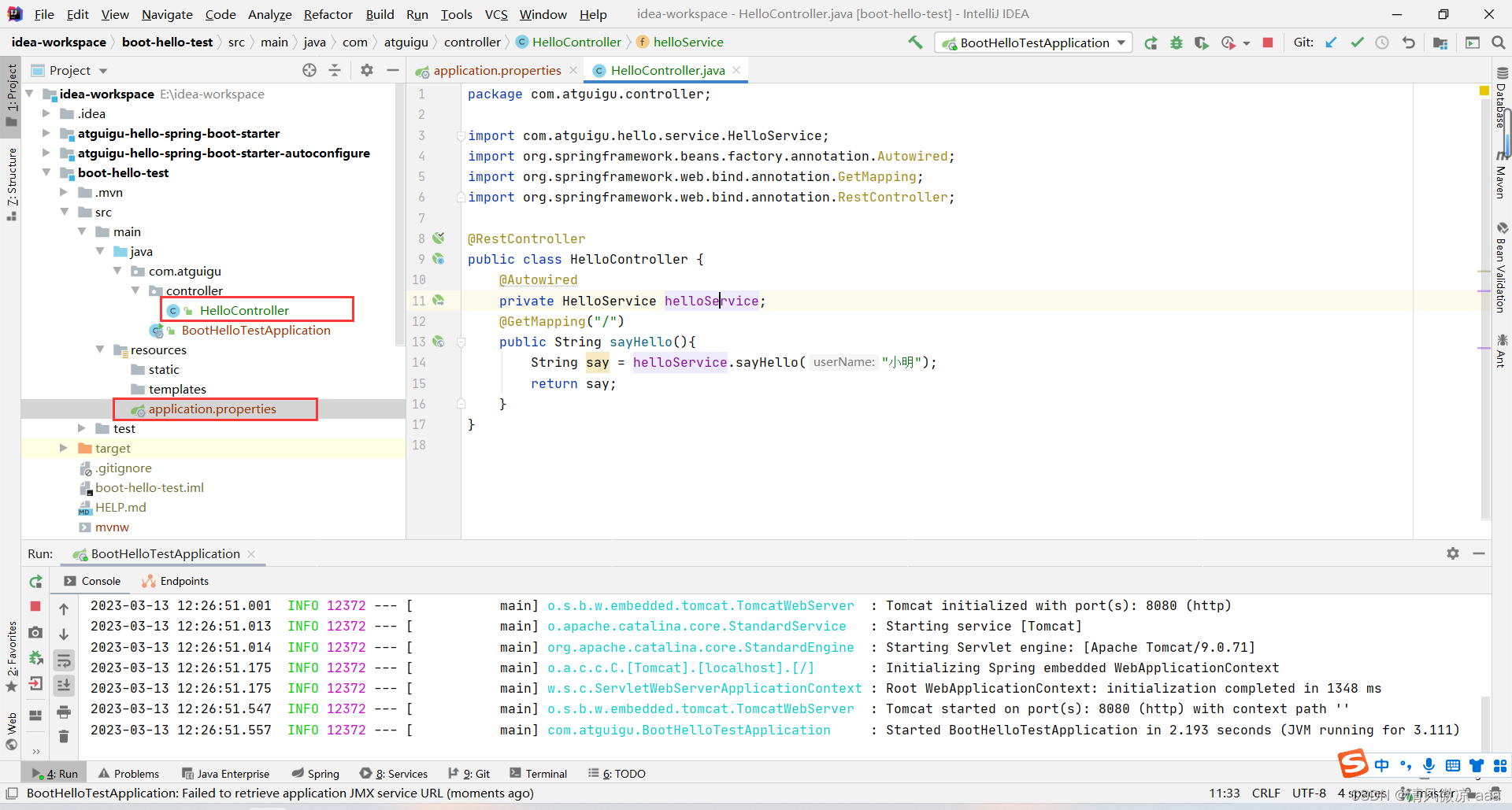This screenshot has width=1512, height=810.
Task: Open the 6: TODO tool window
Action: [x=617, y=774]
